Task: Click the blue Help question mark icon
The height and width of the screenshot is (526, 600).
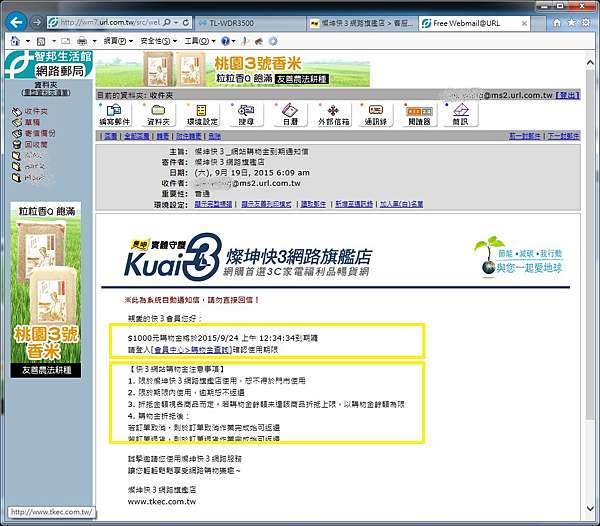Action: [225, 41]
